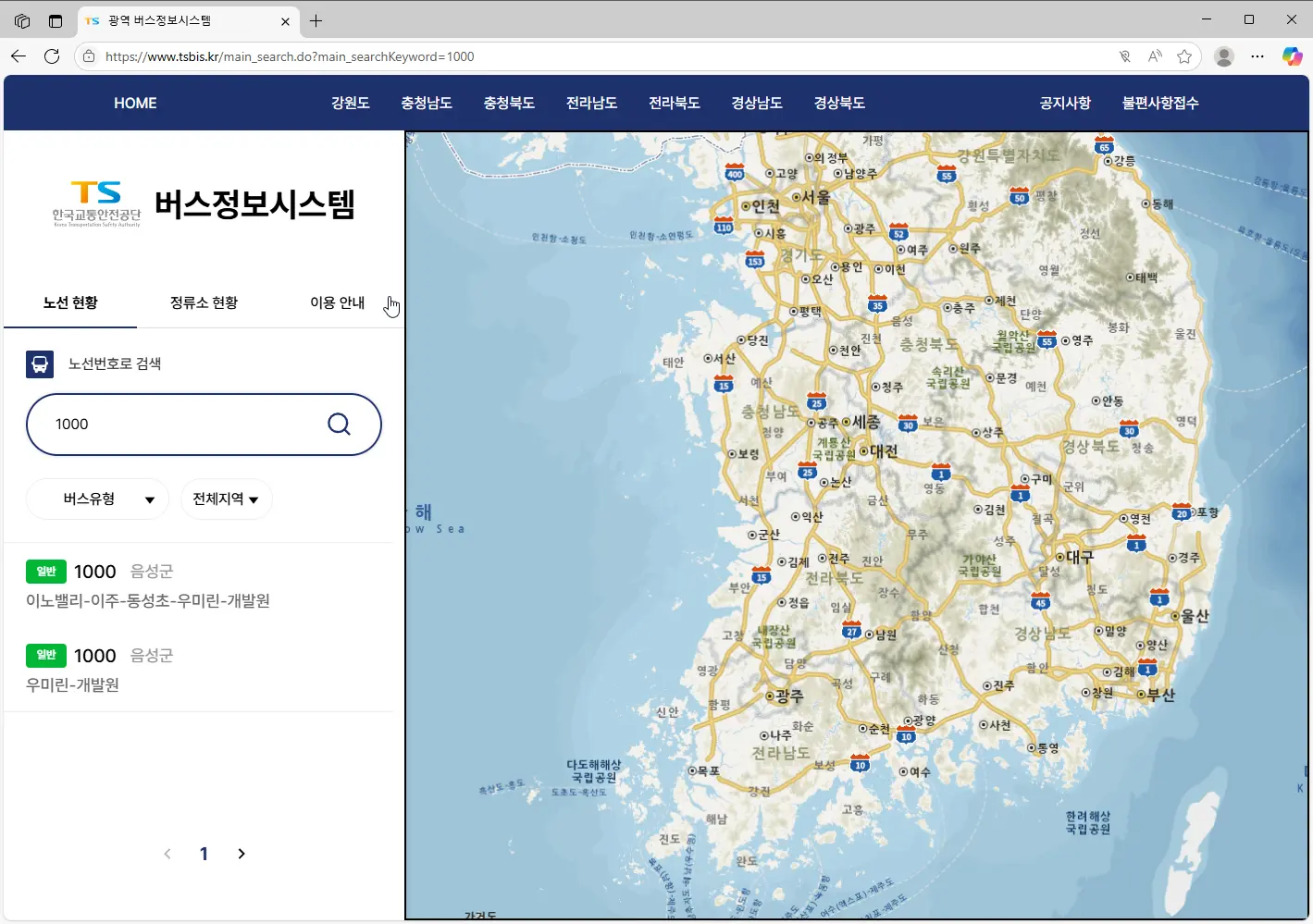1313x924 pixels.
Task: Click the 충청북도 menu item
Action: coord(510,103)
